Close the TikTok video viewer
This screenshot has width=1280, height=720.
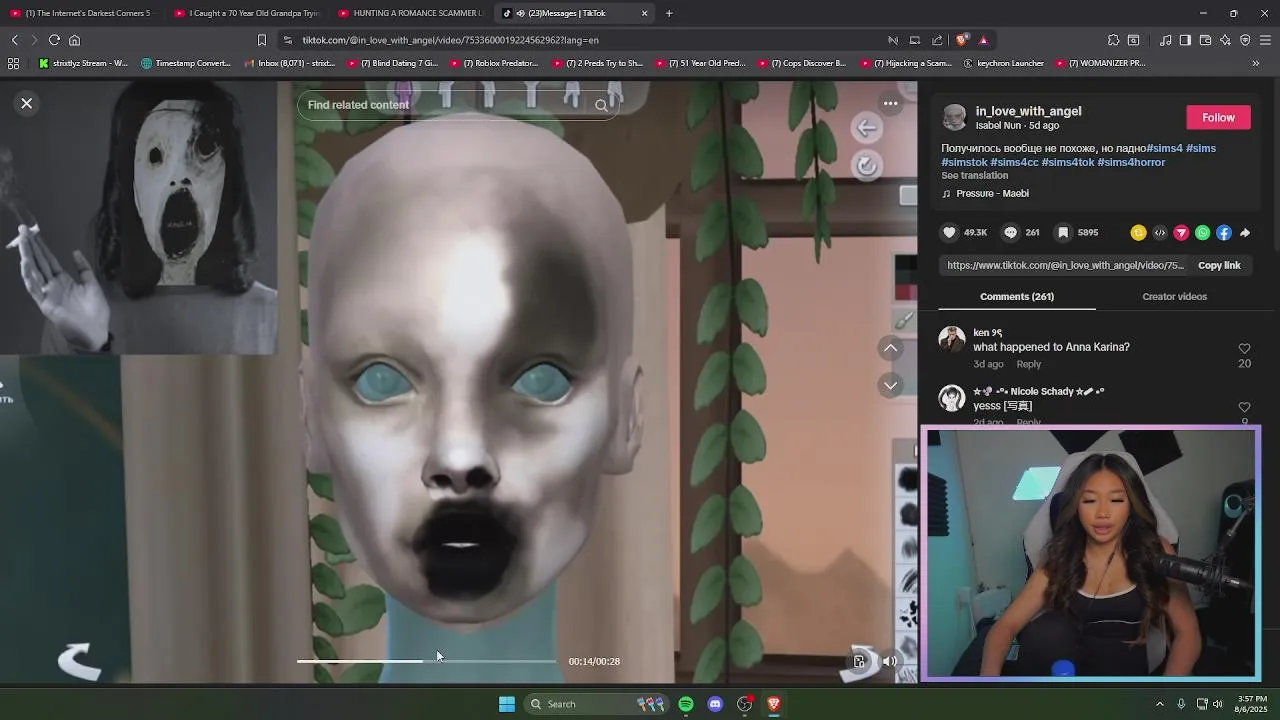(x=27, y=103)
